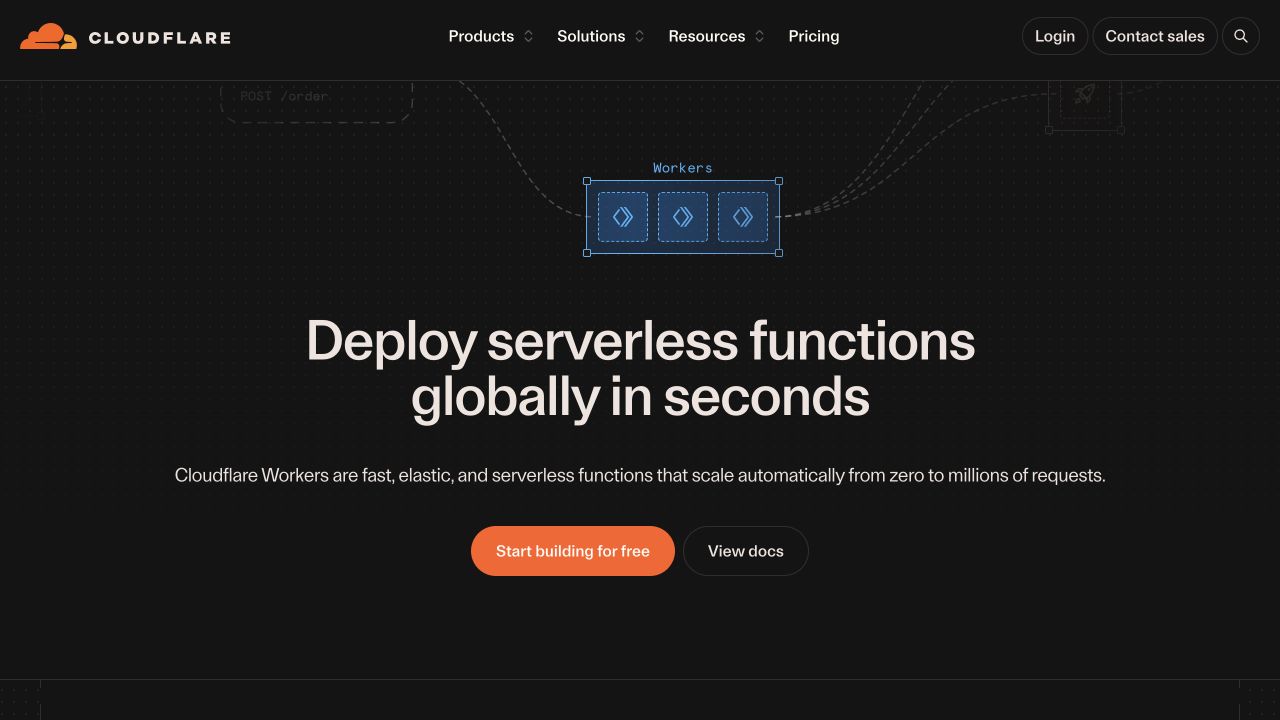Click the Deploy serverless functions headline
The width and height of the screenshot is (1280, 720).
click(640, 368)
